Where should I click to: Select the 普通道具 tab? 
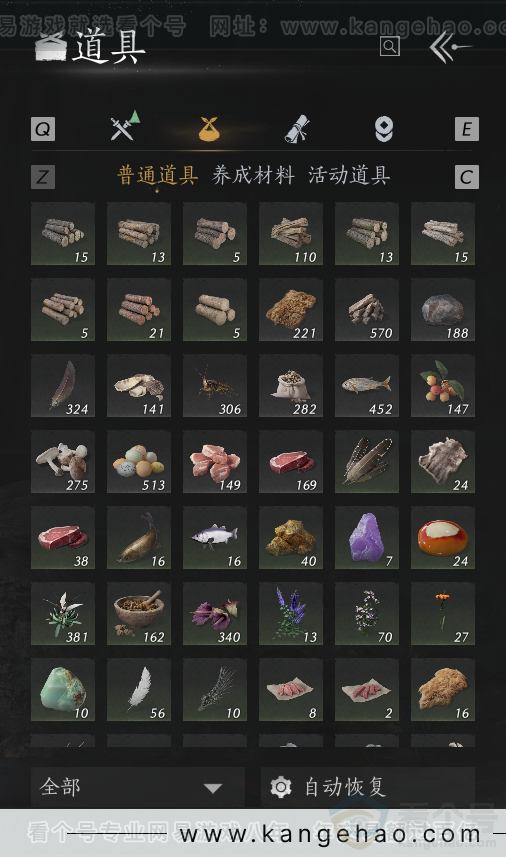tap(158, 176)
